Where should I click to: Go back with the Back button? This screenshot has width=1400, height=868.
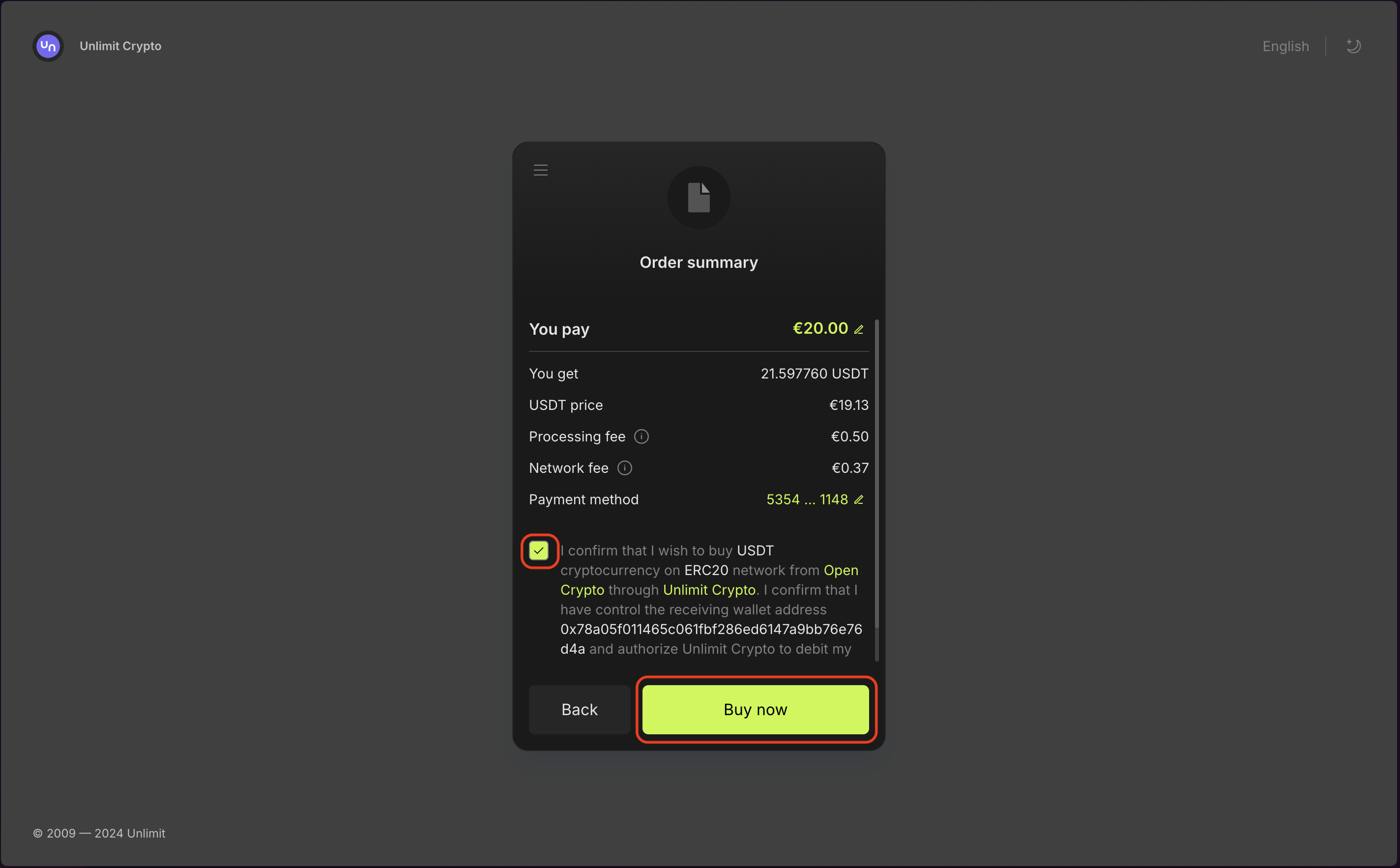pos(579,710)
